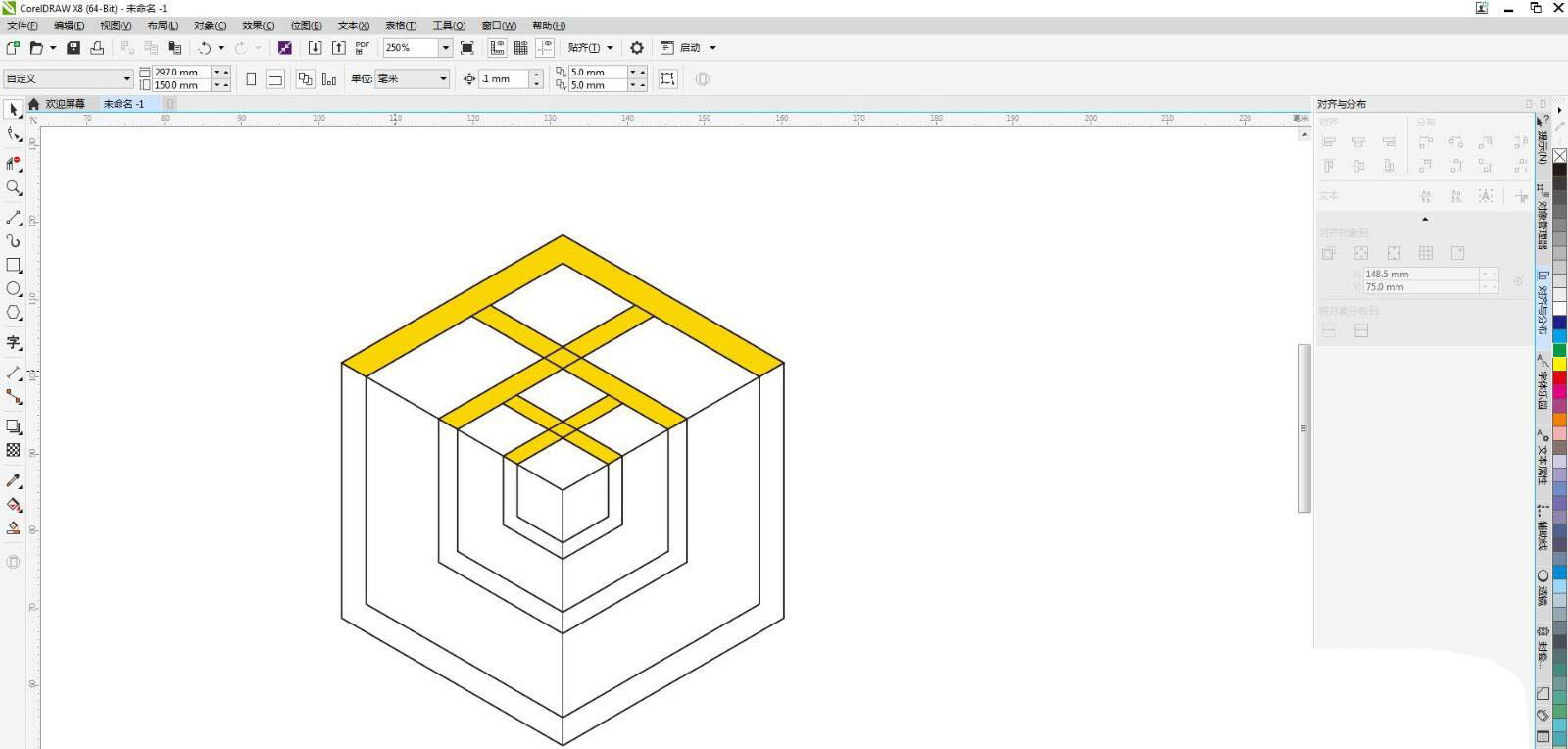Expand the 自定义 page size dropdown

[126, 79]
